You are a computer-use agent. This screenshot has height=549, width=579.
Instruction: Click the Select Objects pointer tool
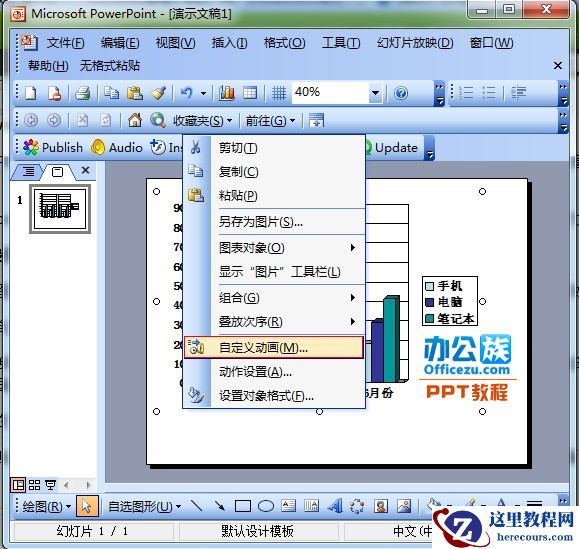click(x=87, y=506)
